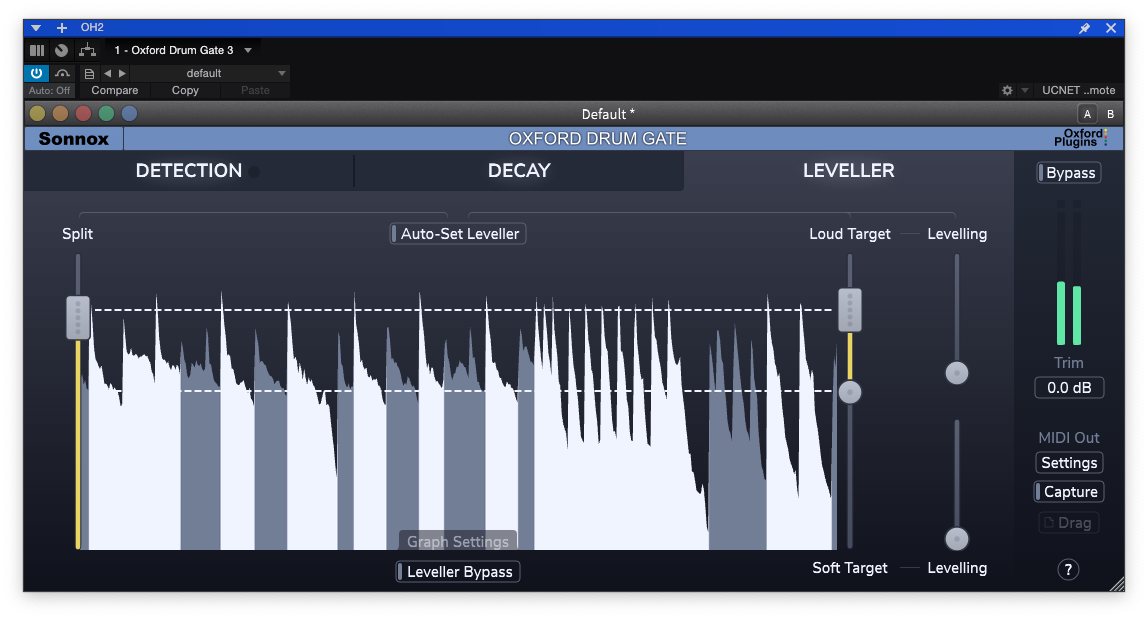Image resolution: width=1148 pixels, height=619 pixels.
Task: Click the Trim 0.0 dB value field
Action: click(1069, 388)
